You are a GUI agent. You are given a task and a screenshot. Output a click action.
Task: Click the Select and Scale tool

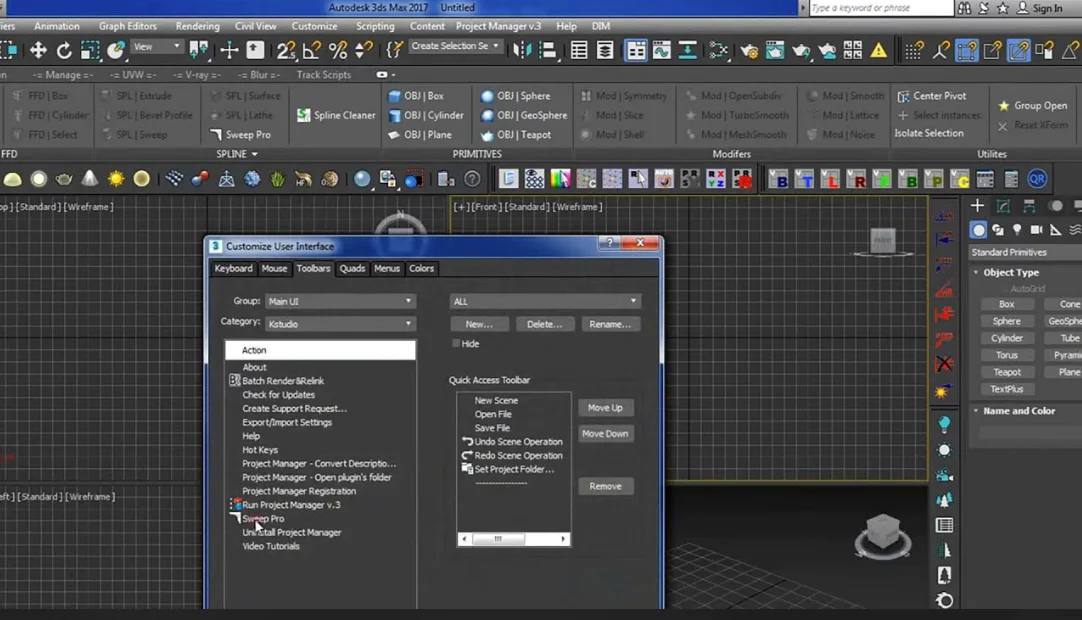90,50
